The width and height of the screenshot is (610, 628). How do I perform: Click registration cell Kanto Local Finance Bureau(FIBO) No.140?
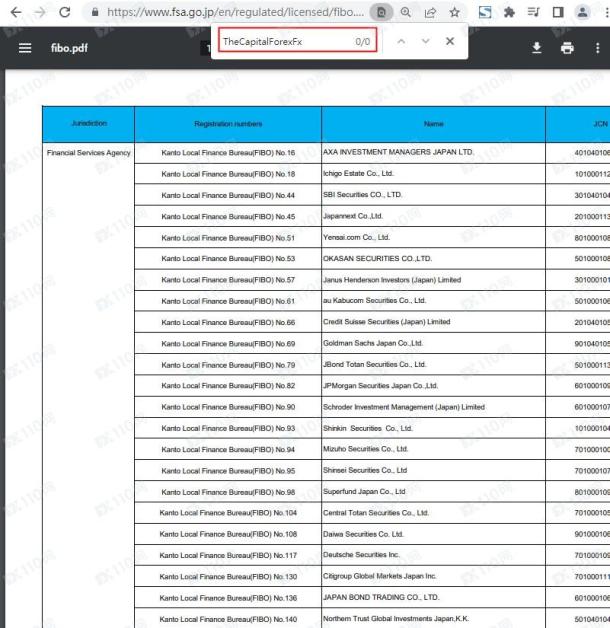point(228,619)
